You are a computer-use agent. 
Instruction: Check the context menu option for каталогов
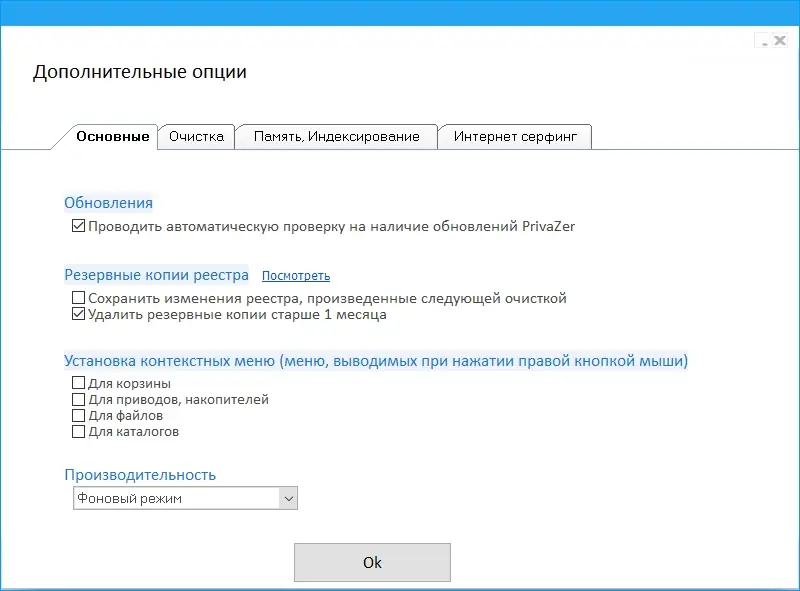pyautogui.click(x=78, y=431)
